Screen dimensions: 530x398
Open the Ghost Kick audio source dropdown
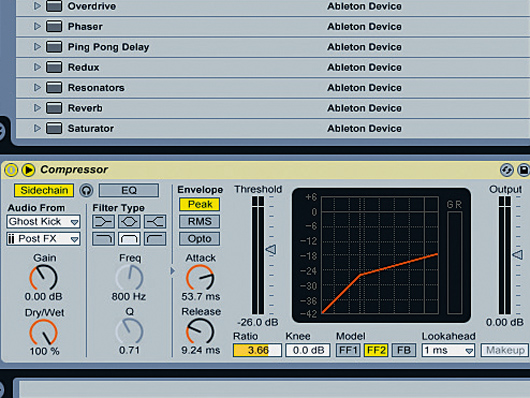click(43, 222)
